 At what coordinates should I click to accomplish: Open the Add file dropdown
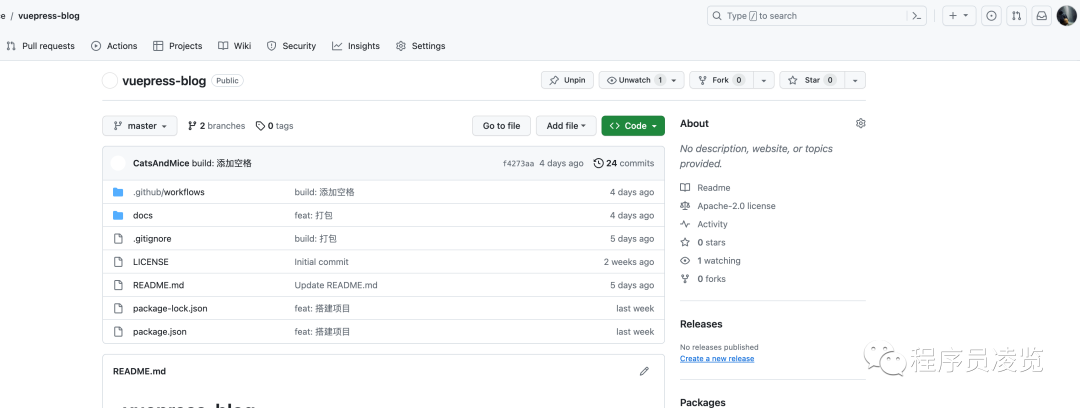(x=565, y=126)
